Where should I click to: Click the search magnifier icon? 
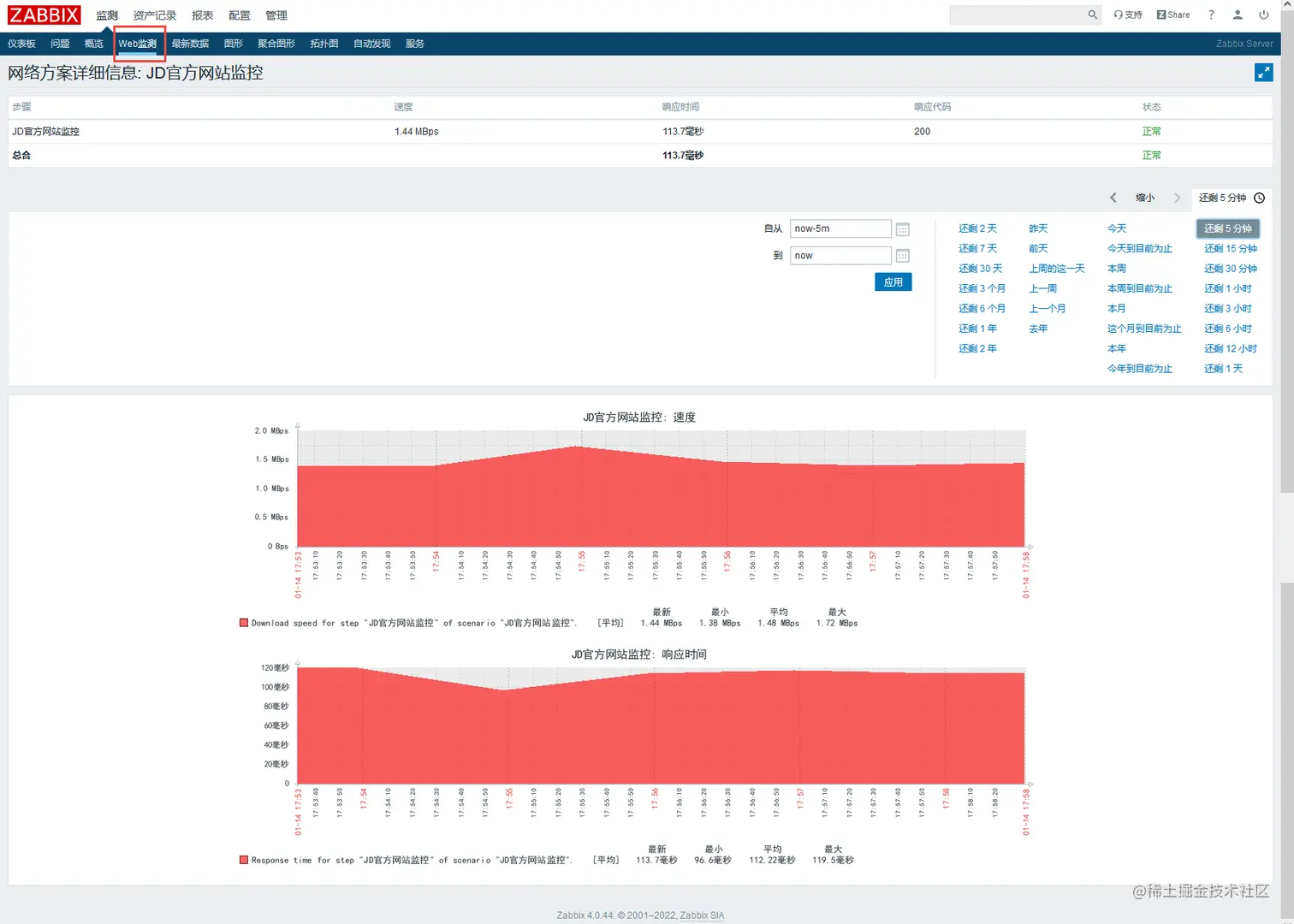point(1092,15)
